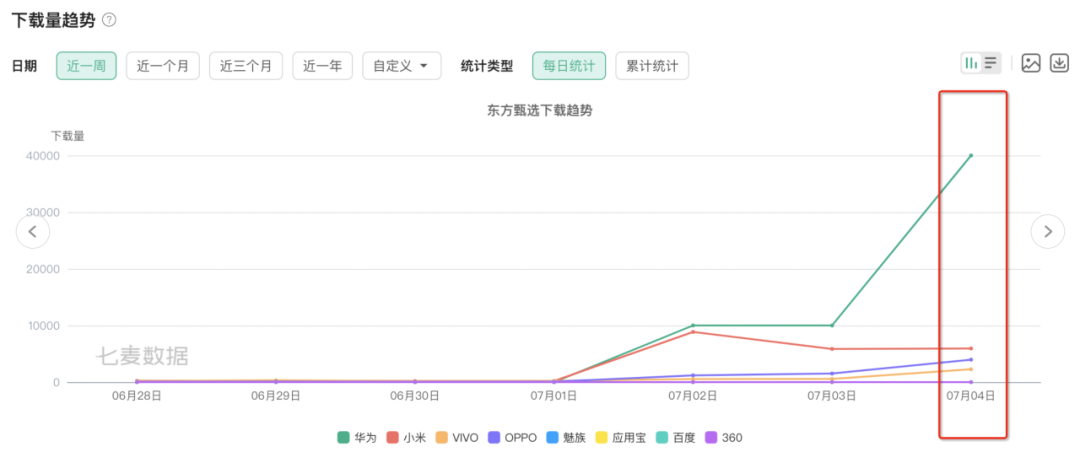This screenshot has width=1080, height=463.
Task: Choose the 近三个月 date filter
Action: (x=246, y=66)
